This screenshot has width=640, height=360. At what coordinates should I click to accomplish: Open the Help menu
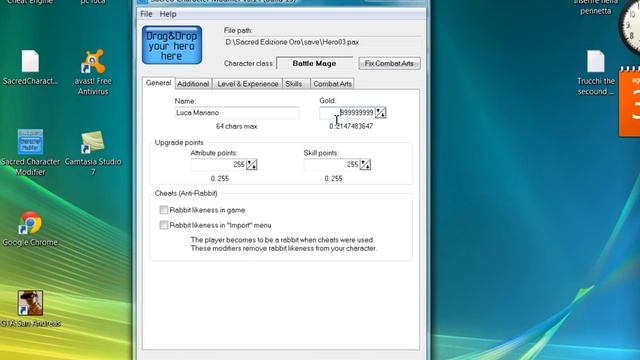pyautogui.click(x=168, y=14)
